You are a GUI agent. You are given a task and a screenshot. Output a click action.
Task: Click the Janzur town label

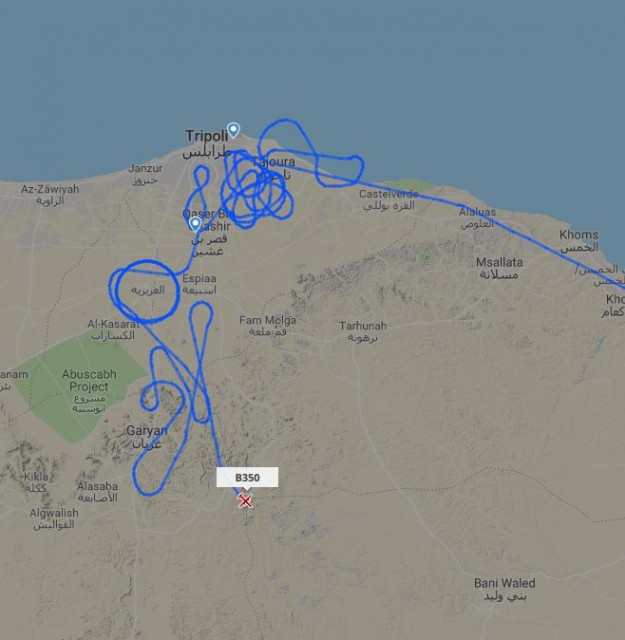[145, 168]
